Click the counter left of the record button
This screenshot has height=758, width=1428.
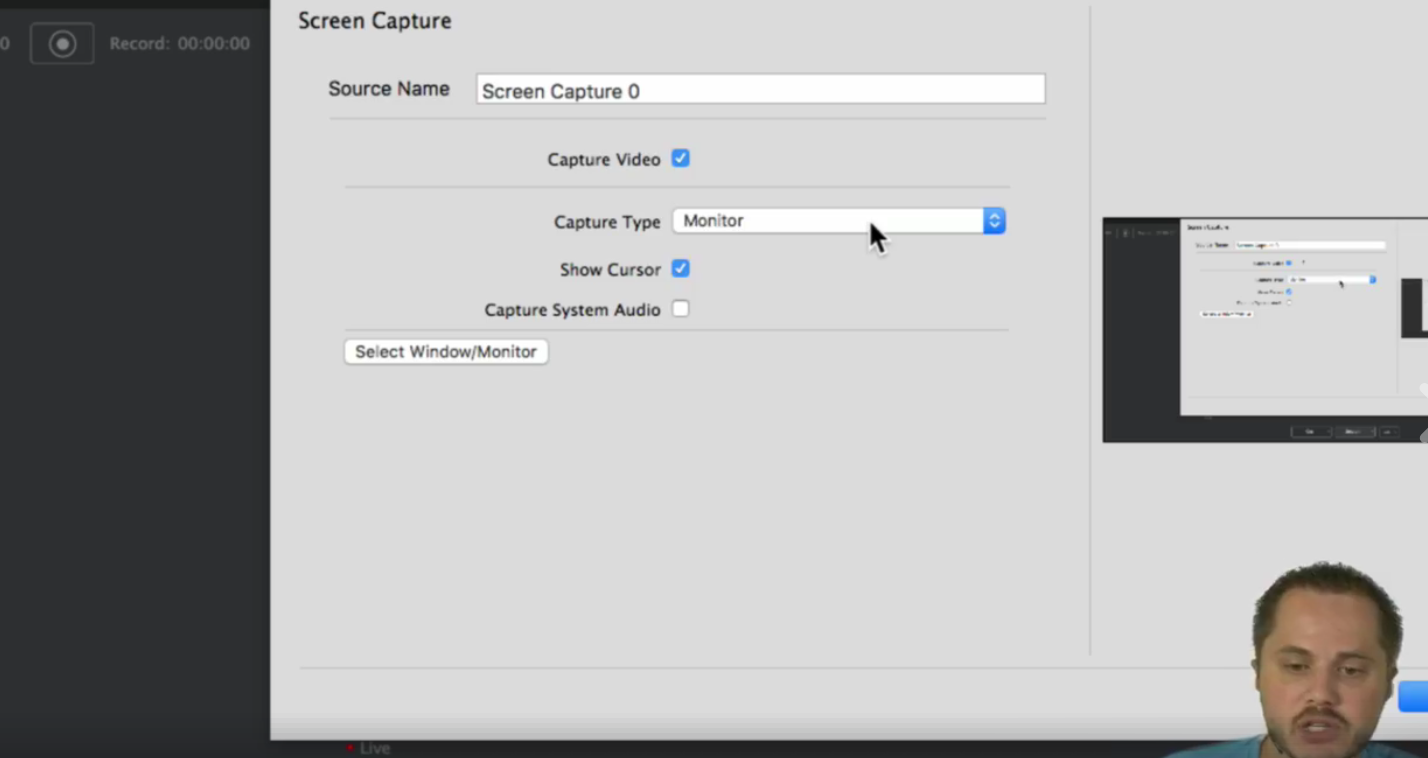point(5,44)
